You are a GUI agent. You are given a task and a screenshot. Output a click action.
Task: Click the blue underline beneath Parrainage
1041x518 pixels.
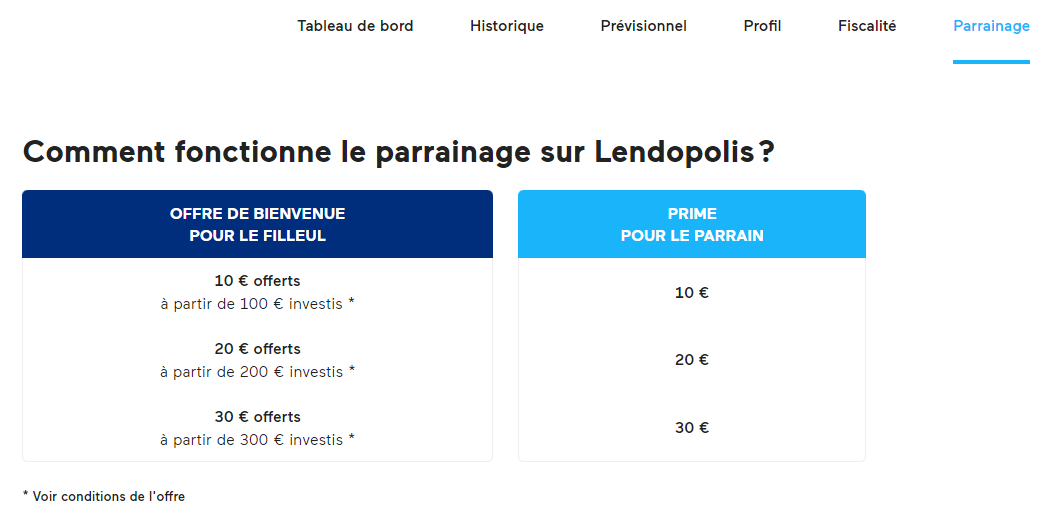tap(991, 62)
